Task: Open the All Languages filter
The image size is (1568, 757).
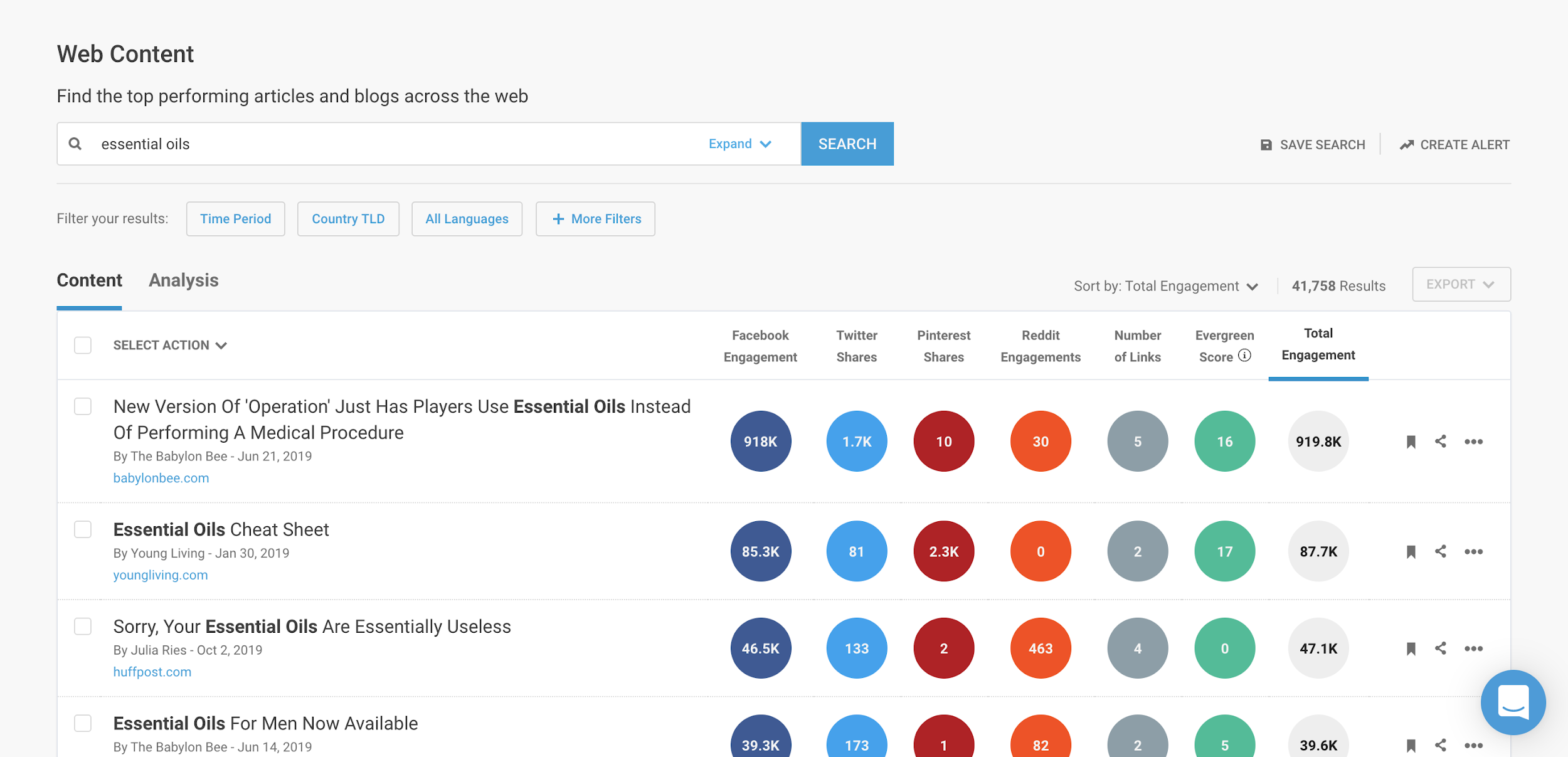Action: pyautogui.click(x=467, y=219)
